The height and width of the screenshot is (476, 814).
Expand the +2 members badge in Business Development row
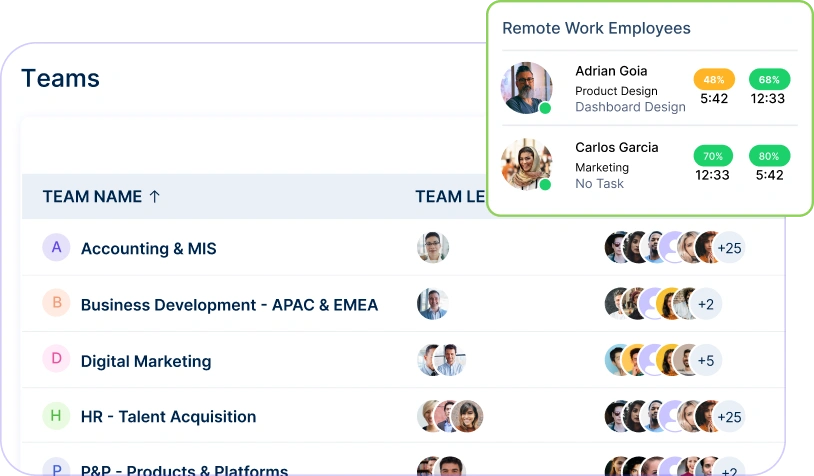point(706,304)
